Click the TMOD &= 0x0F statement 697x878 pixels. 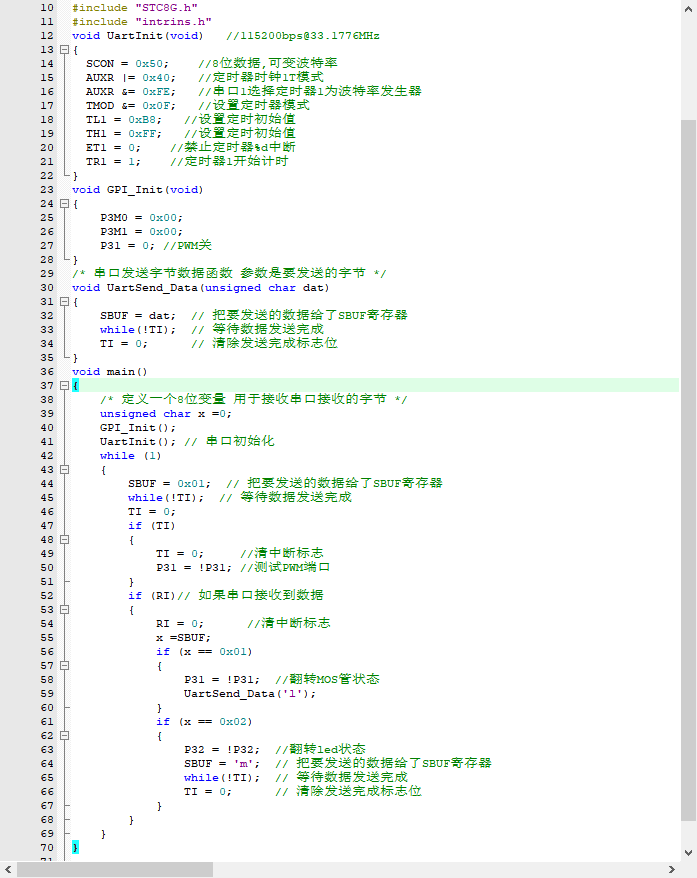pos(130,105)
